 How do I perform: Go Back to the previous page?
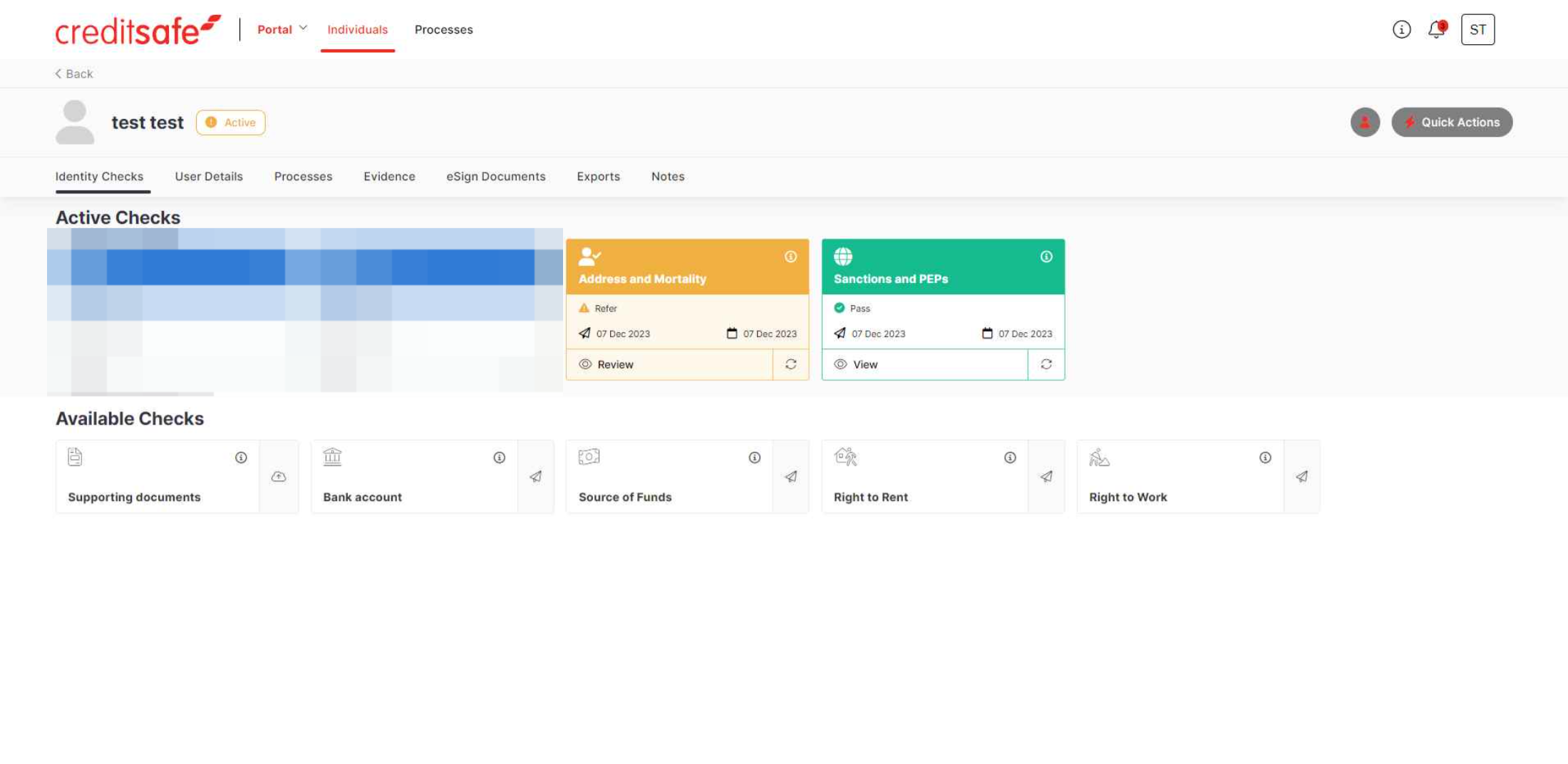point(74,73)
